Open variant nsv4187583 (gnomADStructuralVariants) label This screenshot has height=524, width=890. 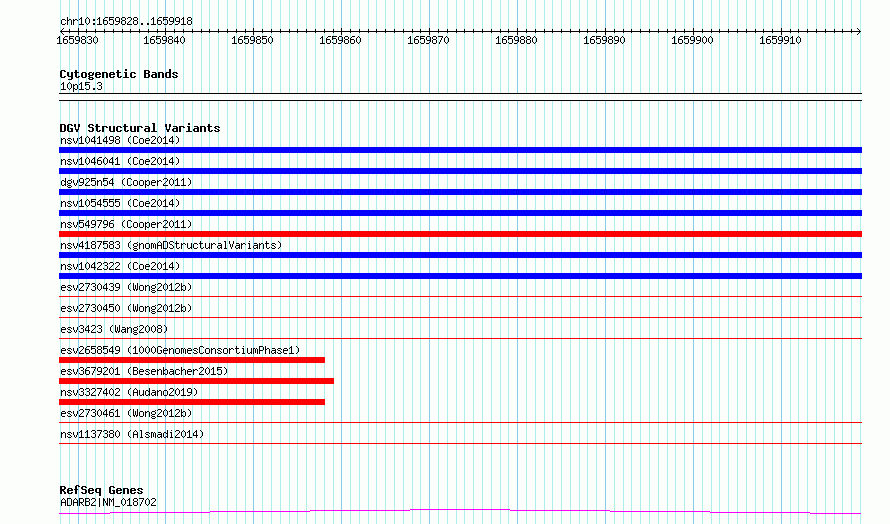pyautogui.click(x=171, y=245)
